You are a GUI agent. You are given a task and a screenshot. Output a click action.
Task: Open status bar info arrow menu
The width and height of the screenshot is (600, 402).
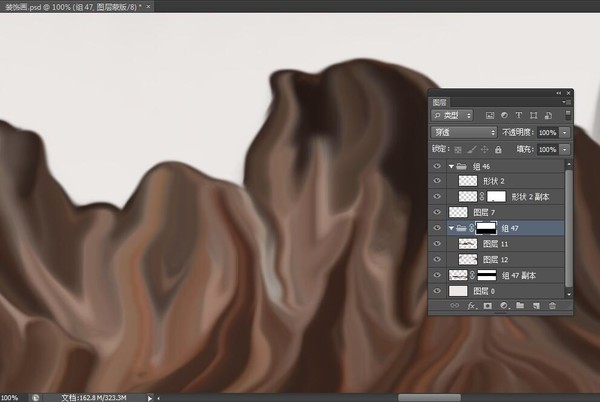[150, 398]
